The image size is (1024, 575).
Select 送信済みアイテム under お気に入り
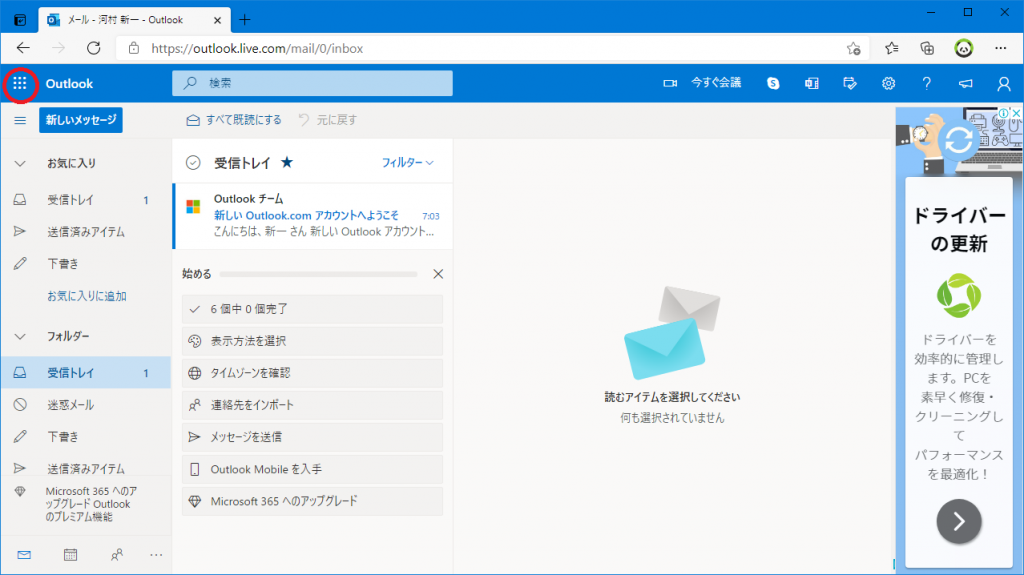coord(86,232)
